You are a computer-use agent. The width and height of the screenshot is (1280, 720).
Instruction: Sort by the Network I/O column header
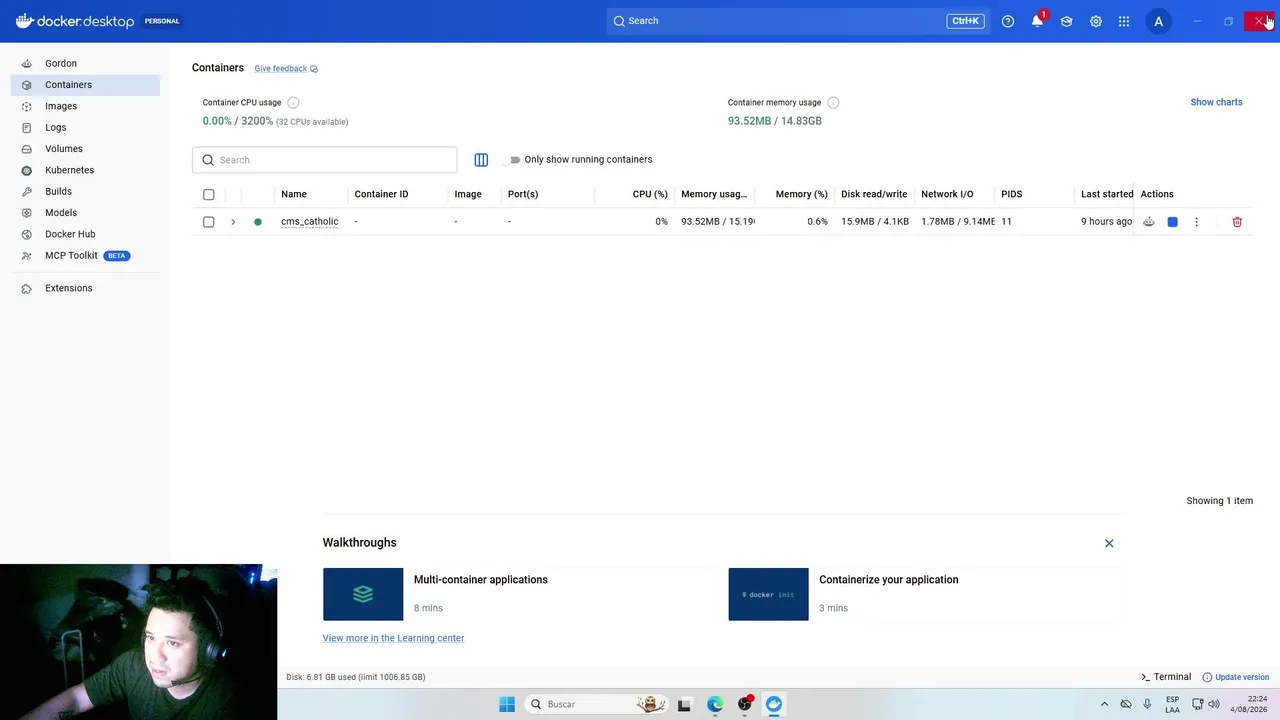tap(947, 194)
